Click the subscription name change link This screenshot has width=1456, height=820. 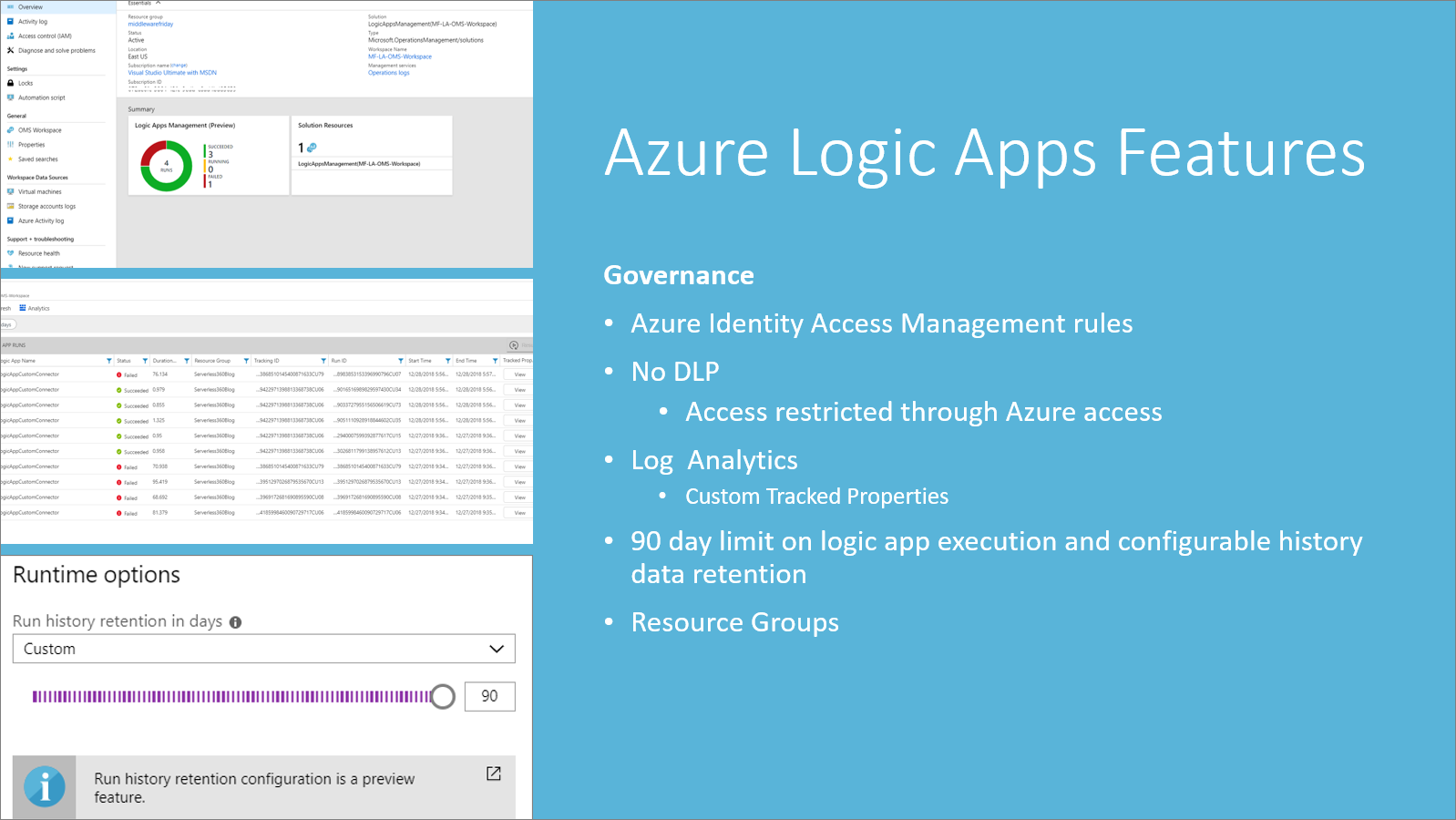pyautogui.click(x=179, y=66)
